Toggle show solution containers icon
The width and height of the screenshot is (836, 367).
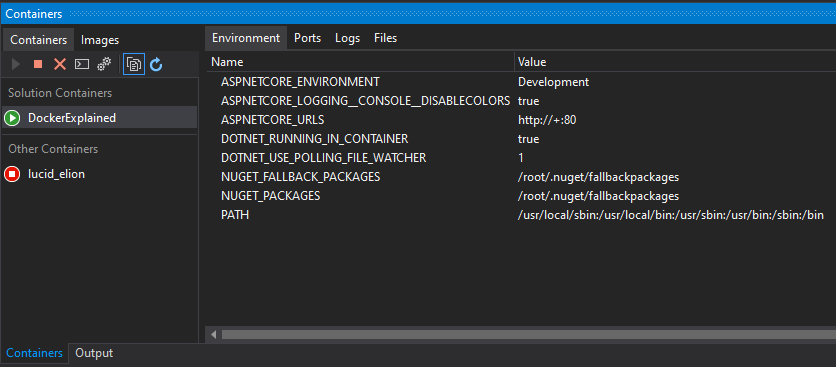(134, 65)
